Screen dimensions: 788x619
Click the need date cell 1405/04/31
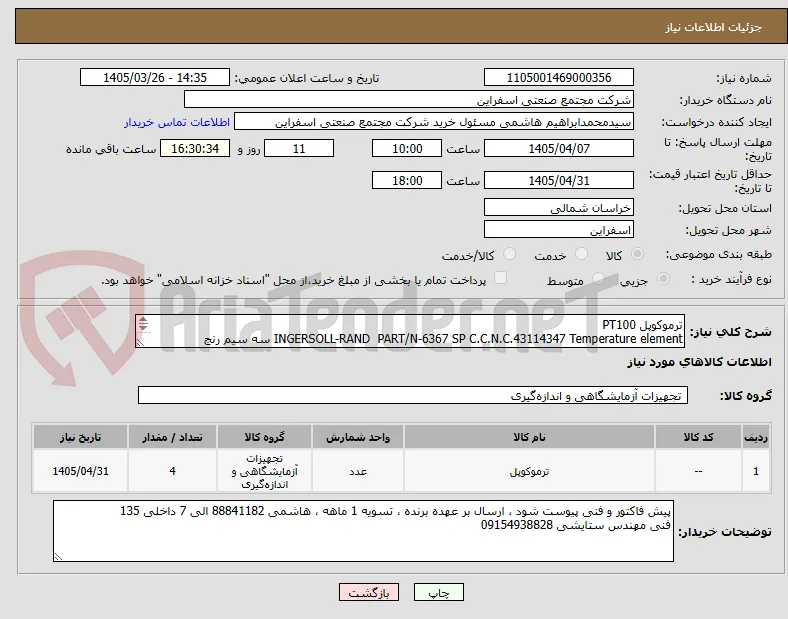tap(80, 471)
